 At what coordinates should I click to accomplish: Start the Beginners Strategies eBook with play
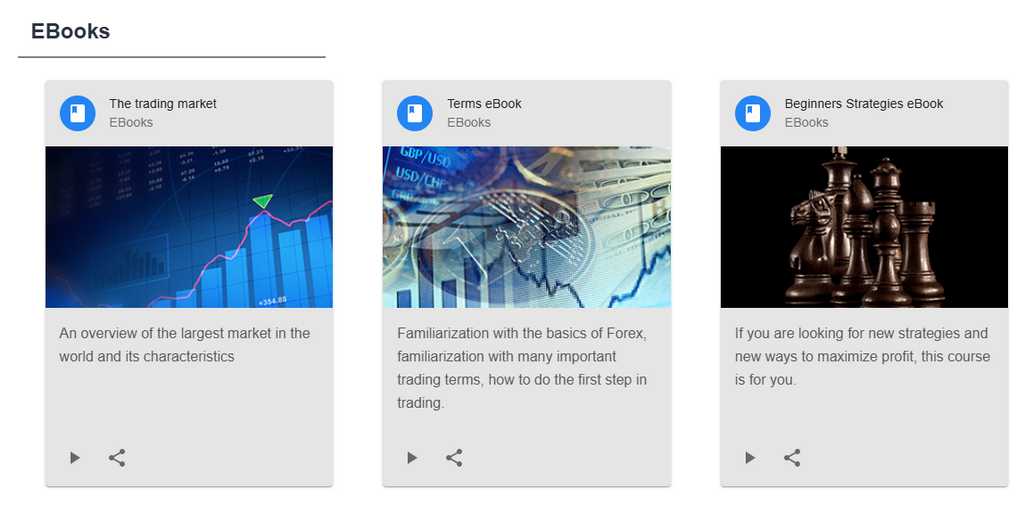[750, 458]
